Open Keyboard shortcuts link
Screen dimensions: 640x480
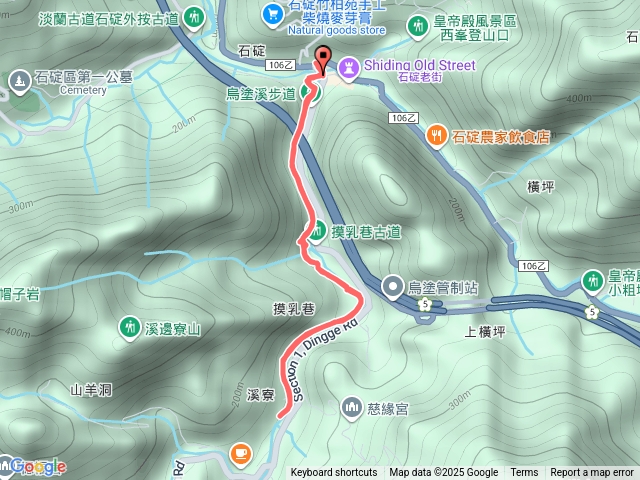point(334,472)
